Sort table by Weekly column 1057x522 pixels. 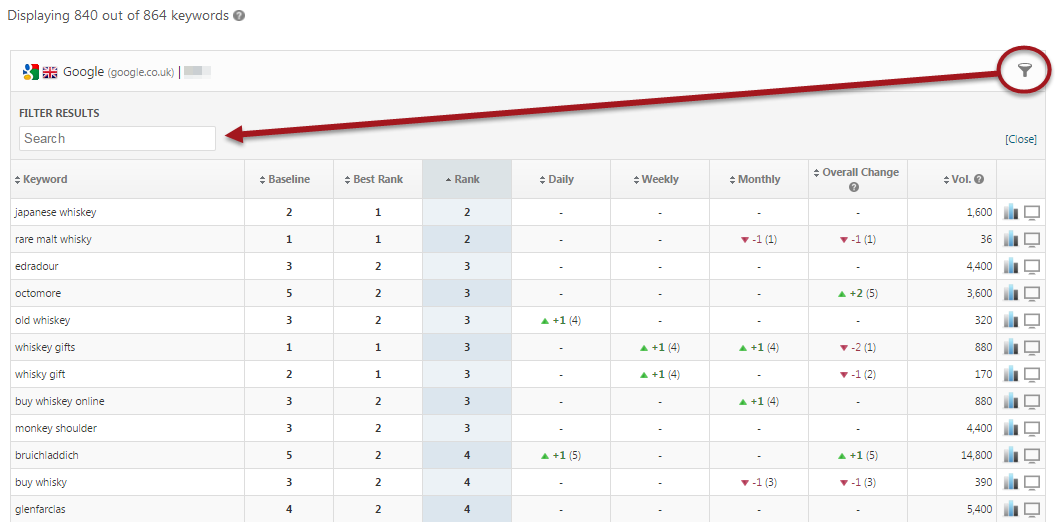click(x=656, y=179)
